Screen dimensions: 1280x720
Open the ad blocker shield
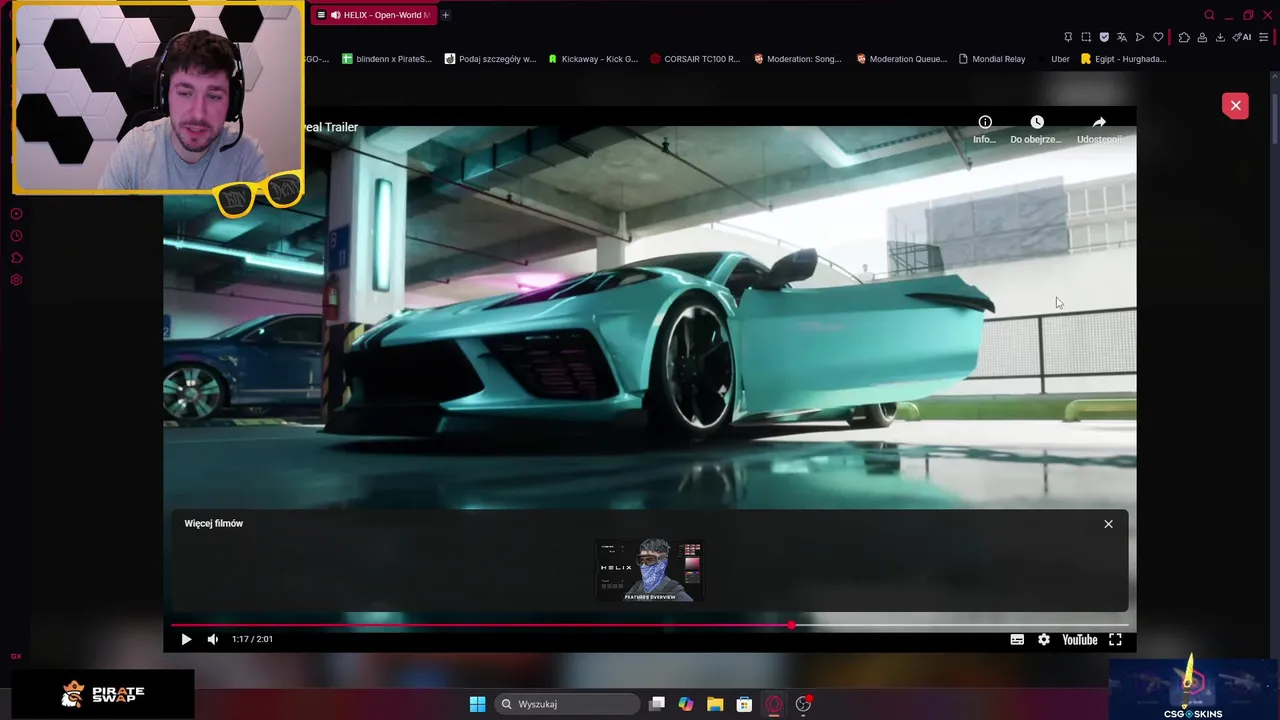(1104, 37)
